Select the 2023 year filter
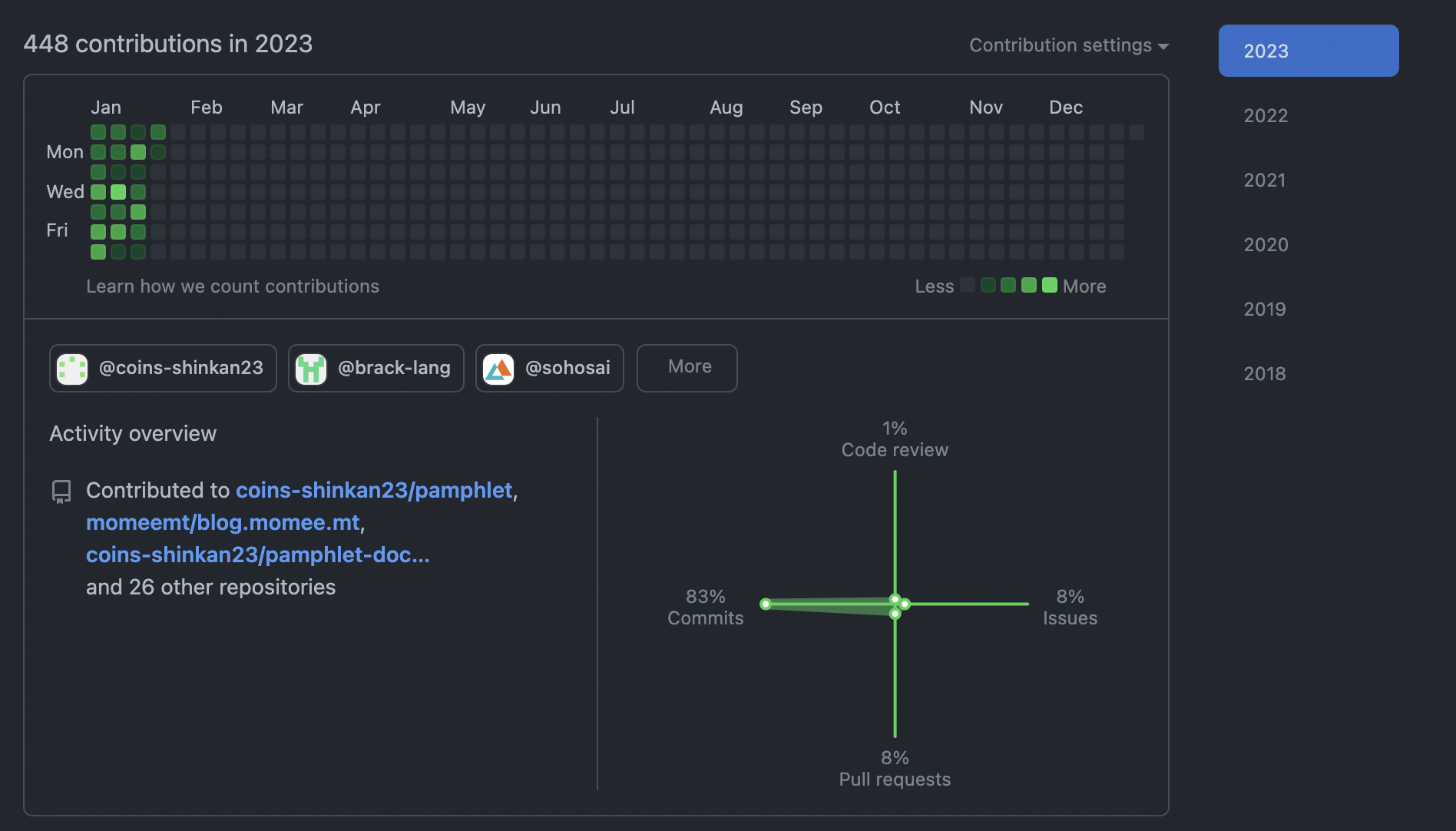 point(1309,51)
